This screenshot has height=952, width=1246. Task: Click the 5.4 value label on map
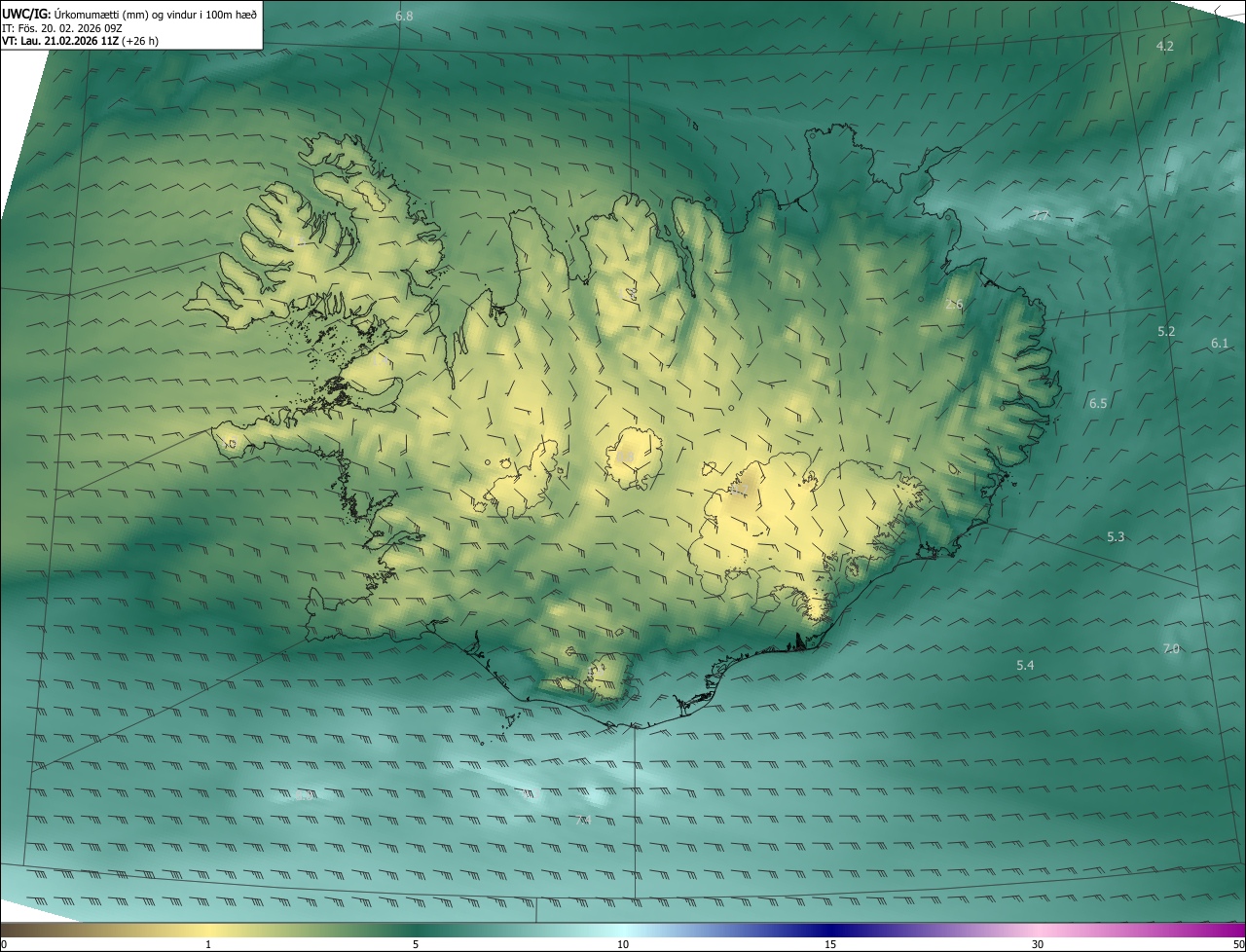click(1025, 666)
